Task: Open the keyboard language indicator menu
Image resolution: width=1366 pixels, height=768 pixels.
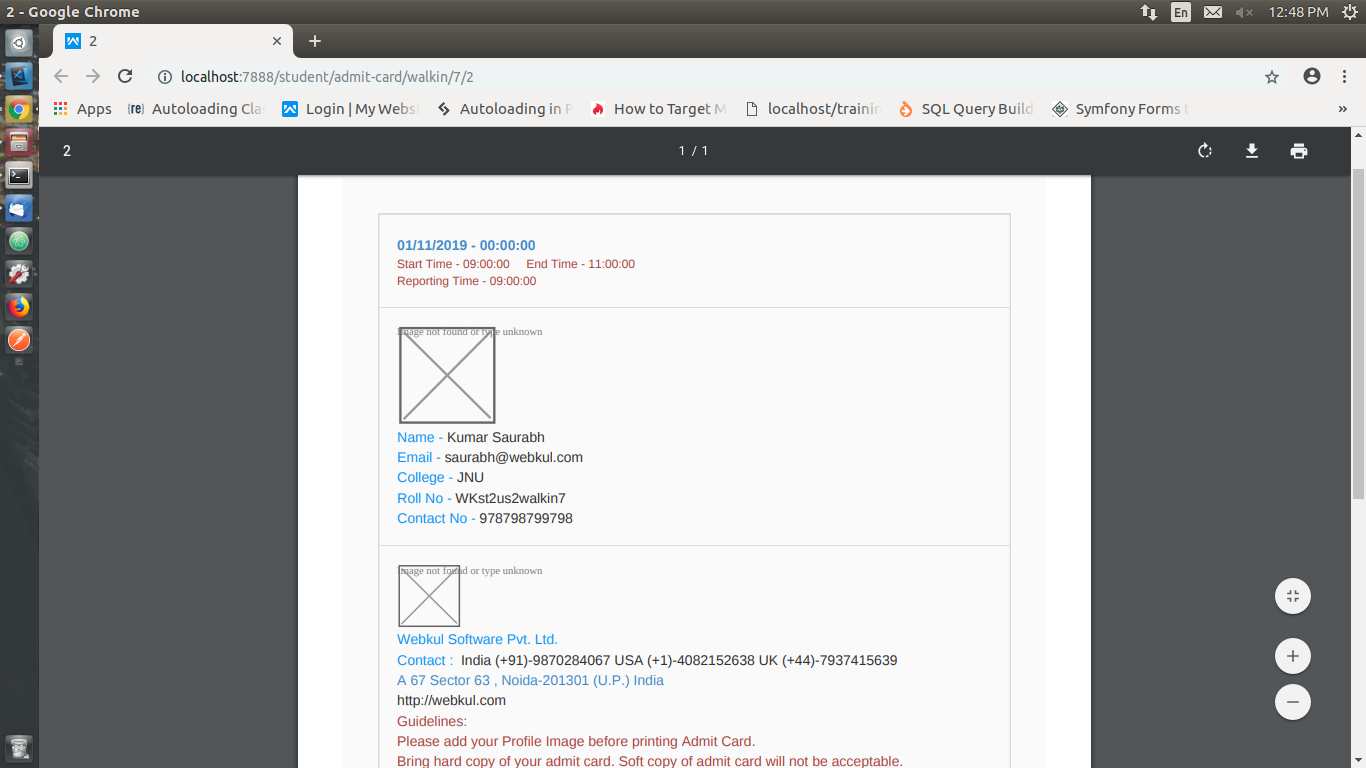Action: [1181, 12]
